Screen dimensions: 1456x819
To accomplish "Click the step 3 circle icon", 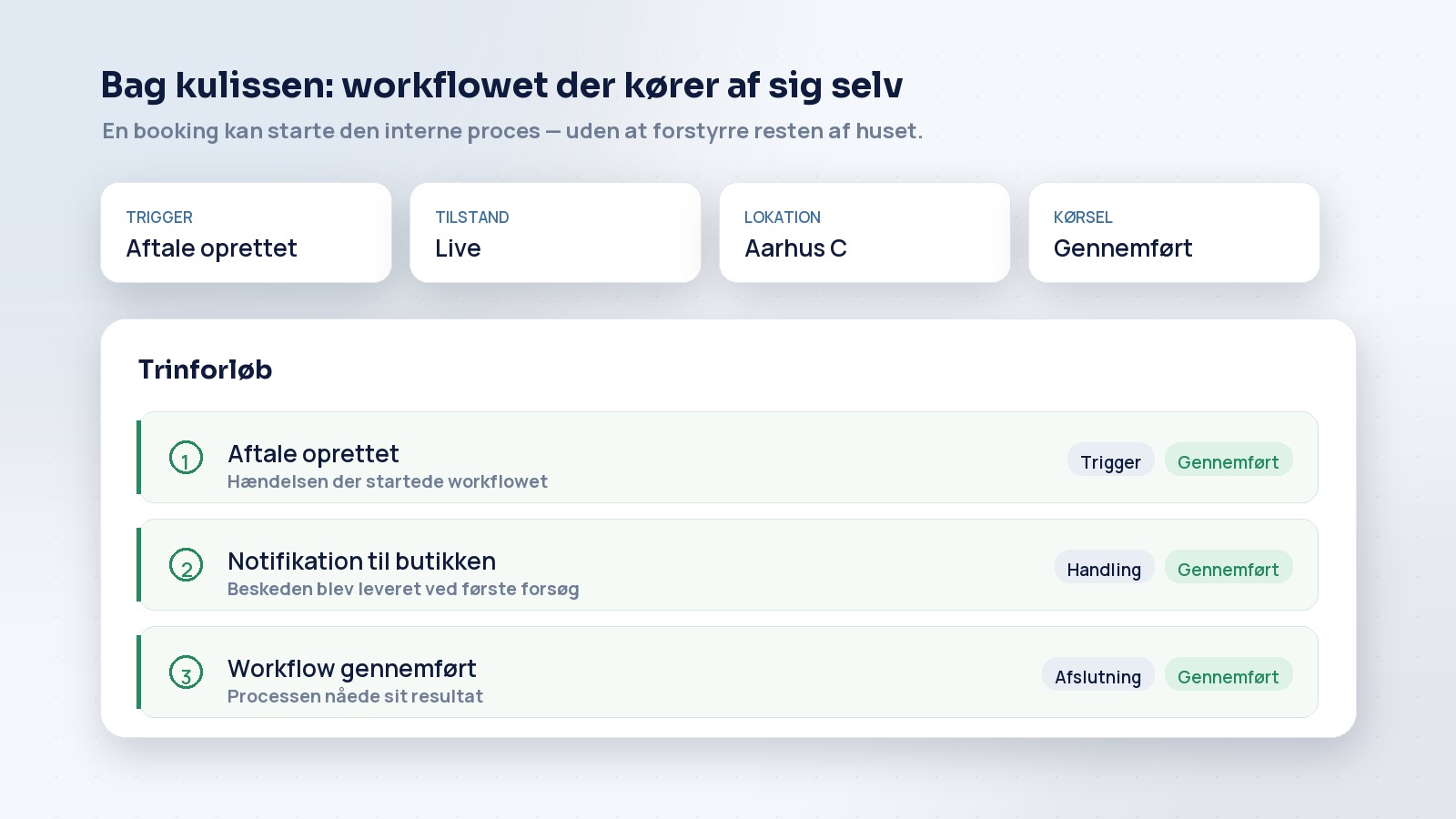I will coord(186,672).
